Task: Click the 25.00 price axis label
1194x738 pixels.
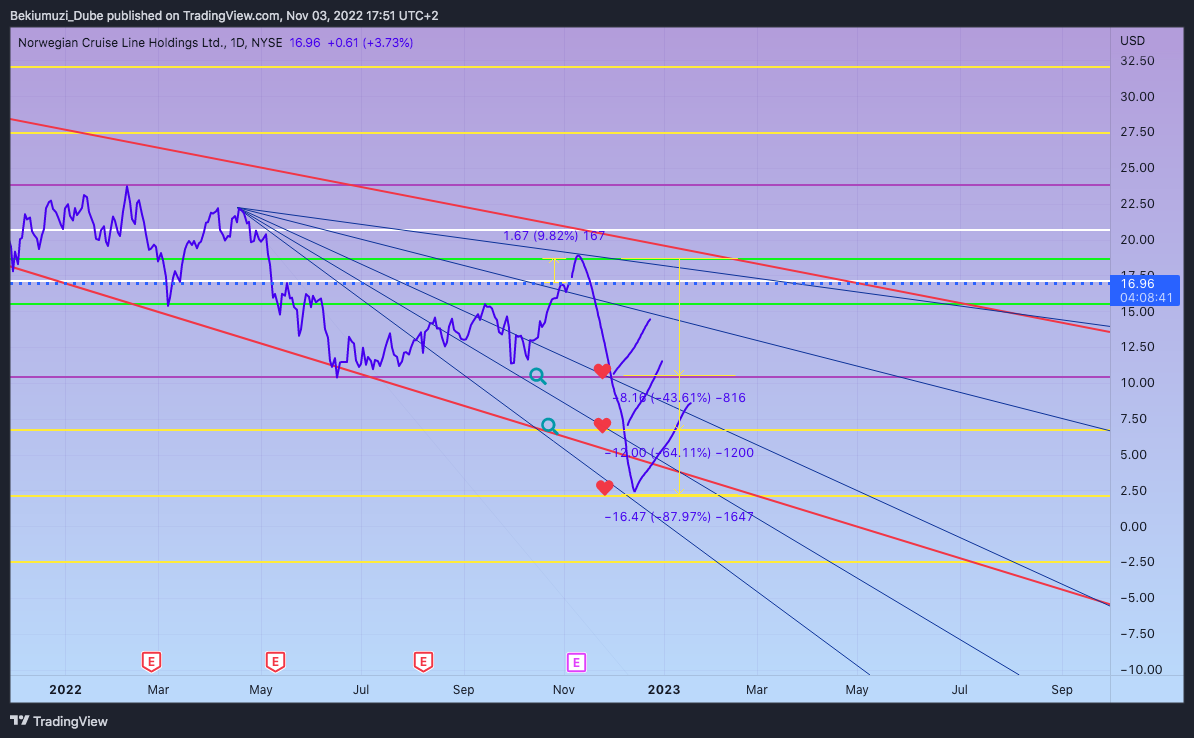Action: 1137,168
